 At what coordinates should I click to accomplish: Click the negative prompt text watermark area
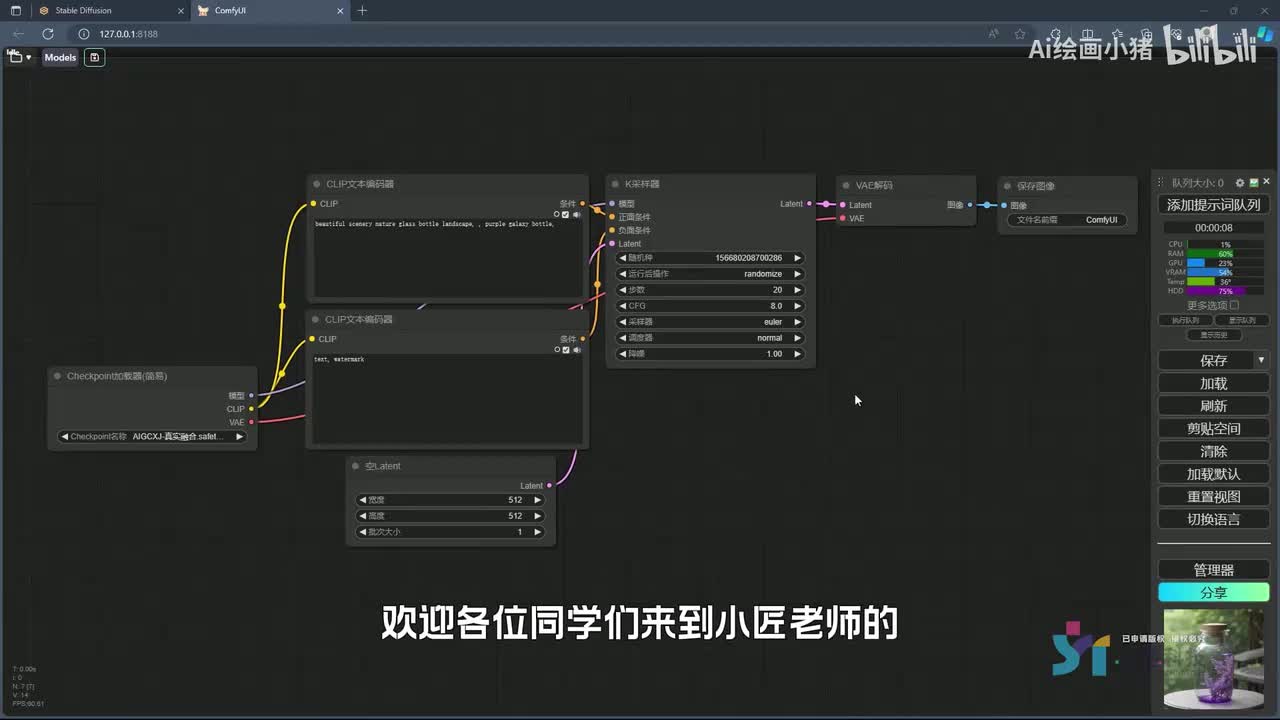[446, 398]
